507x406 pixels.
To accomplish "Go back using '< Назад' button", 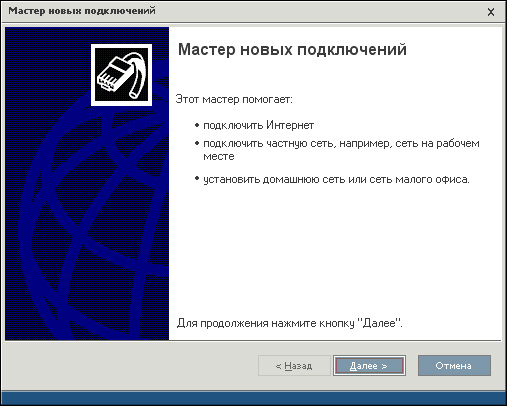I will tap(294, 366).
